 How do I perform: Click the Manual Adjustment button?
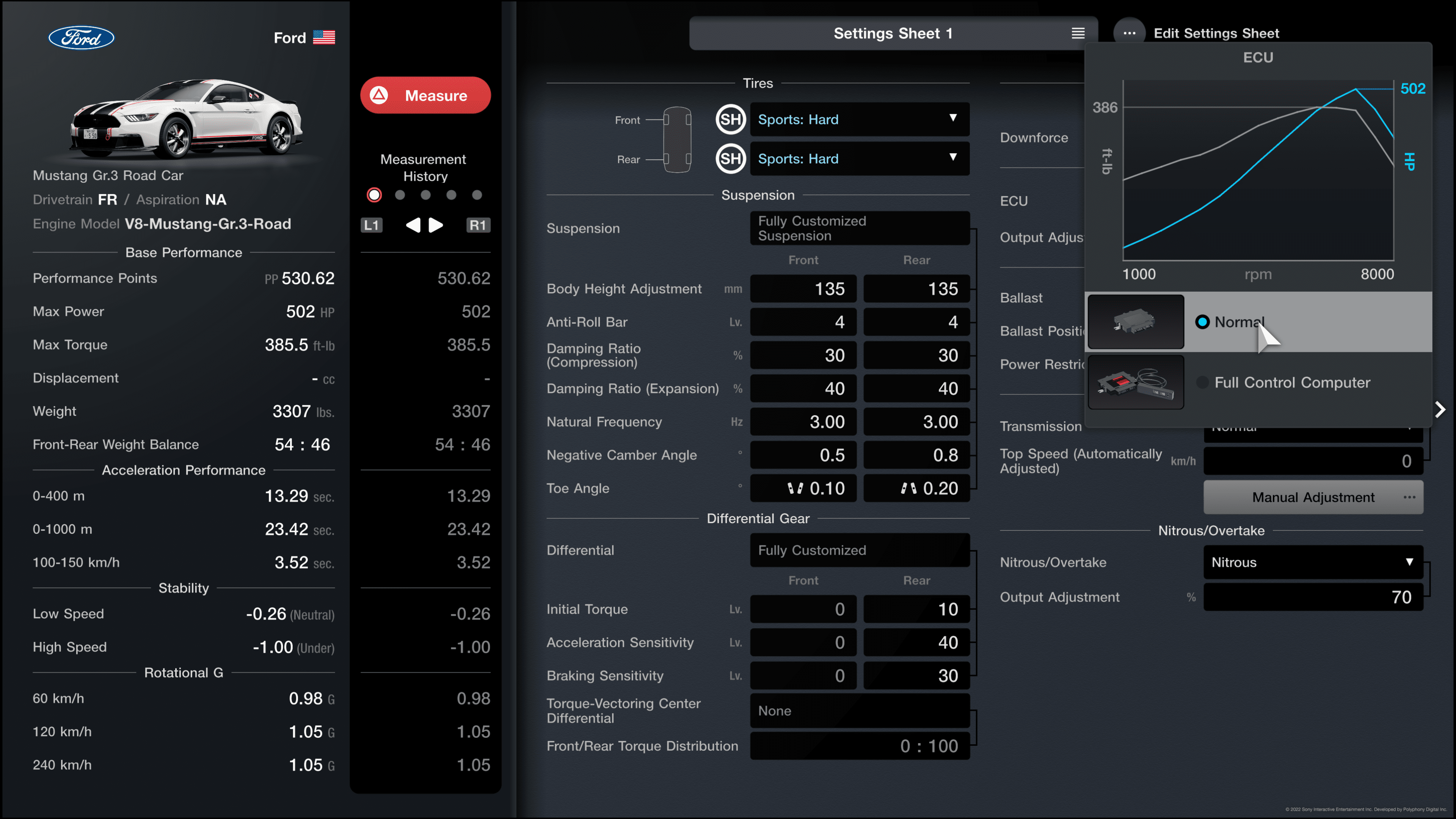point(1313,497)
